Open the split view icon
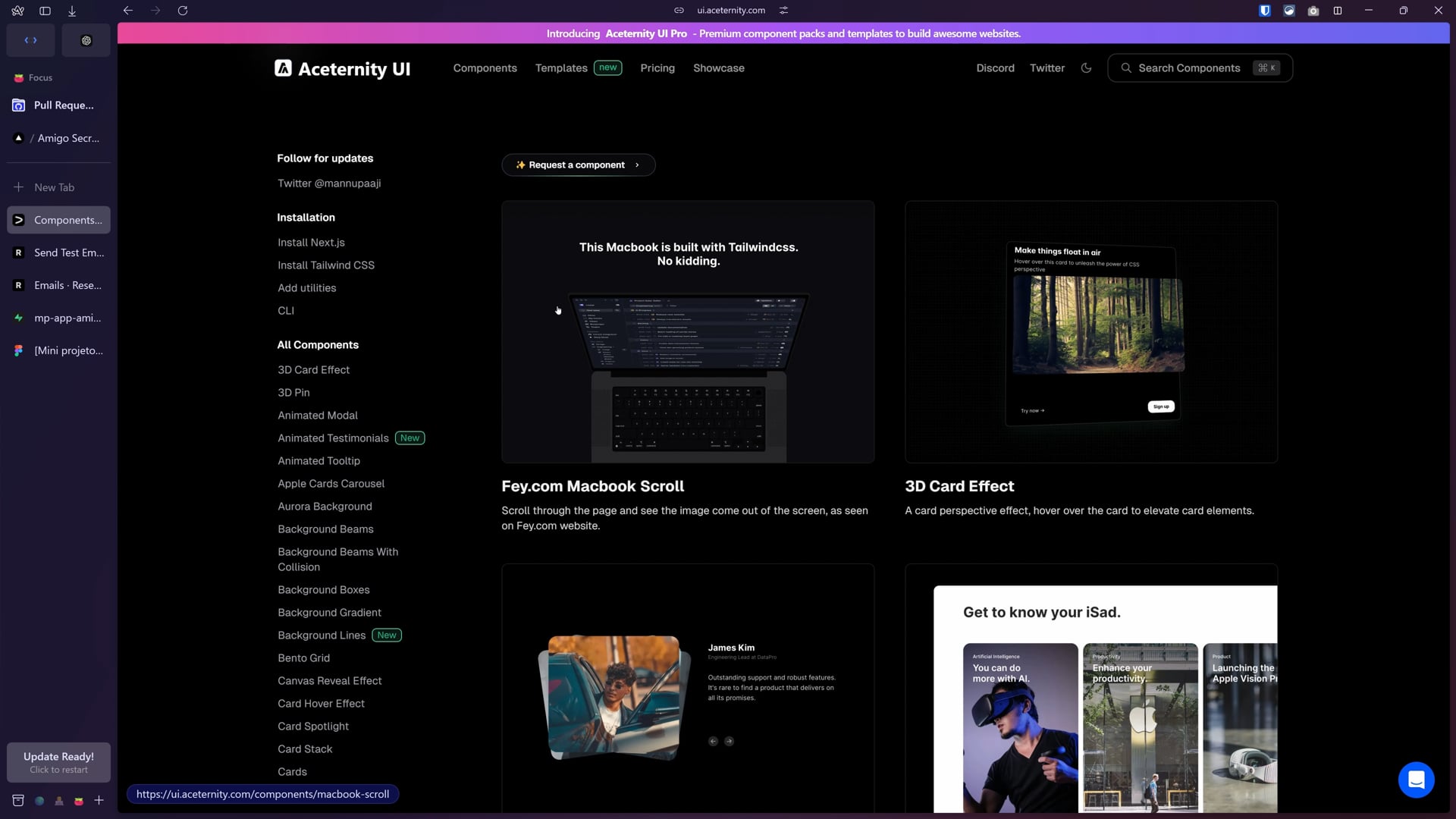 pos(1338,11)
